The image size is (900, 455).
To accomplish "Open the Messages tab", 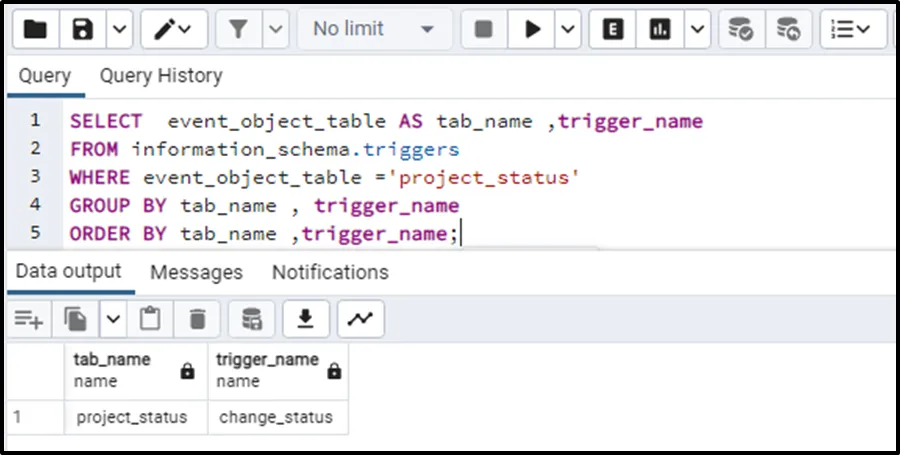I will click(196, 272).
